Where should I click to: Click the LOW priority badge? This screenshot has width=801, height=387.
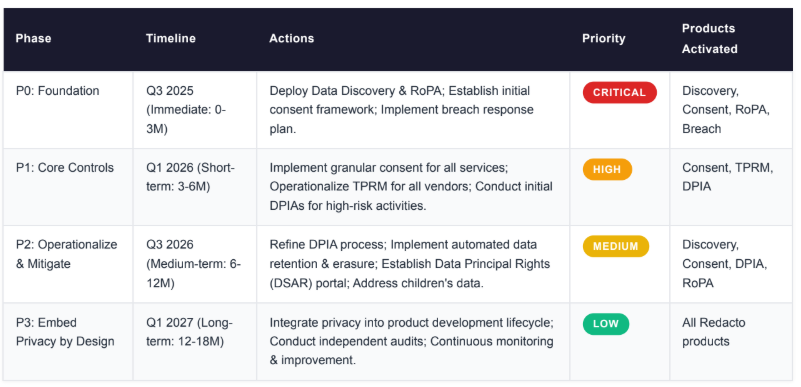pyautogui.click(x=606, y=324)
